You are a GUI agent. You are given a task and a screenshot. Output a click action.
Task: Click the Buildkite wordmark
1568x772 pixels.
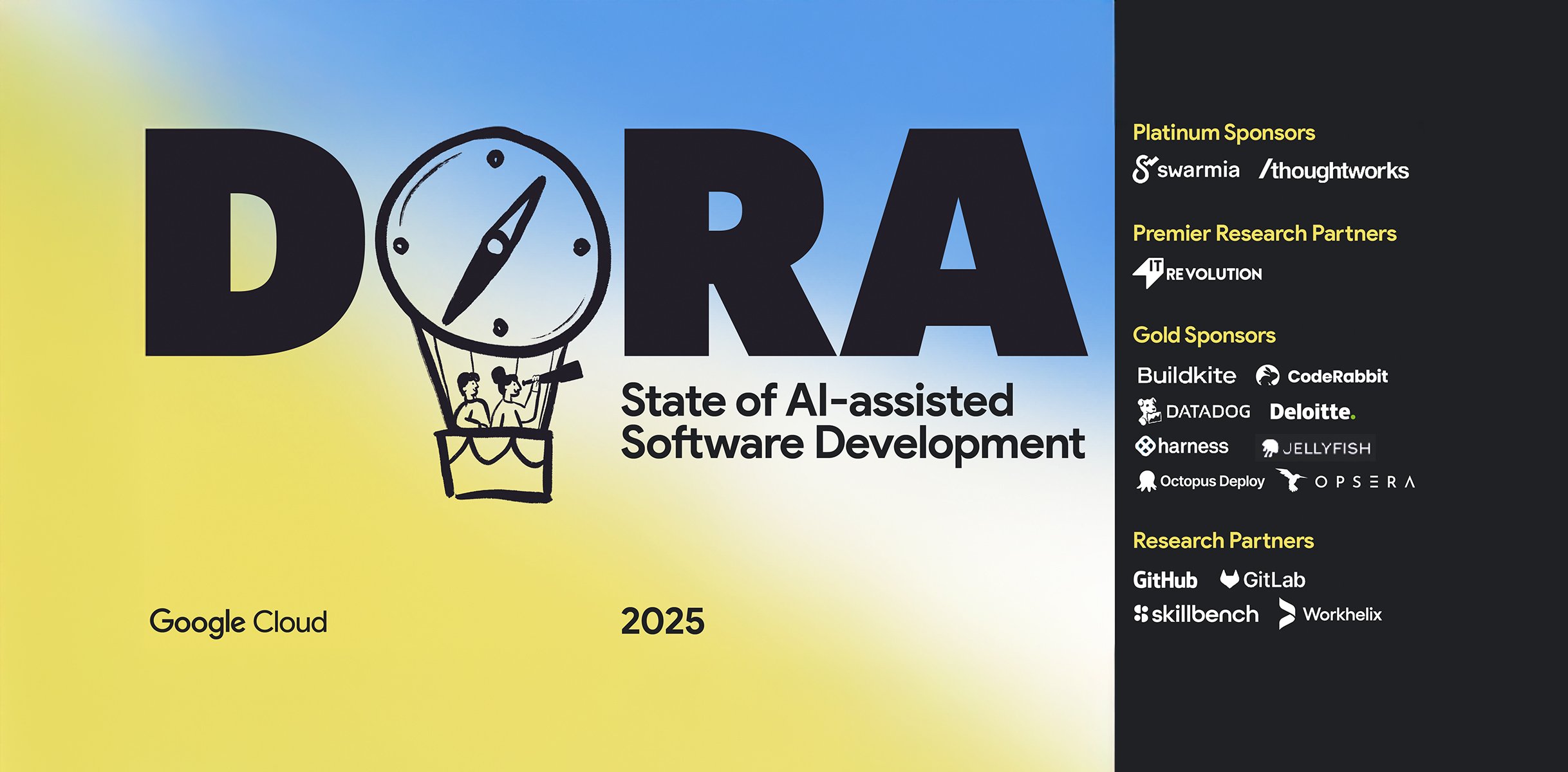tap(1186, 376)
